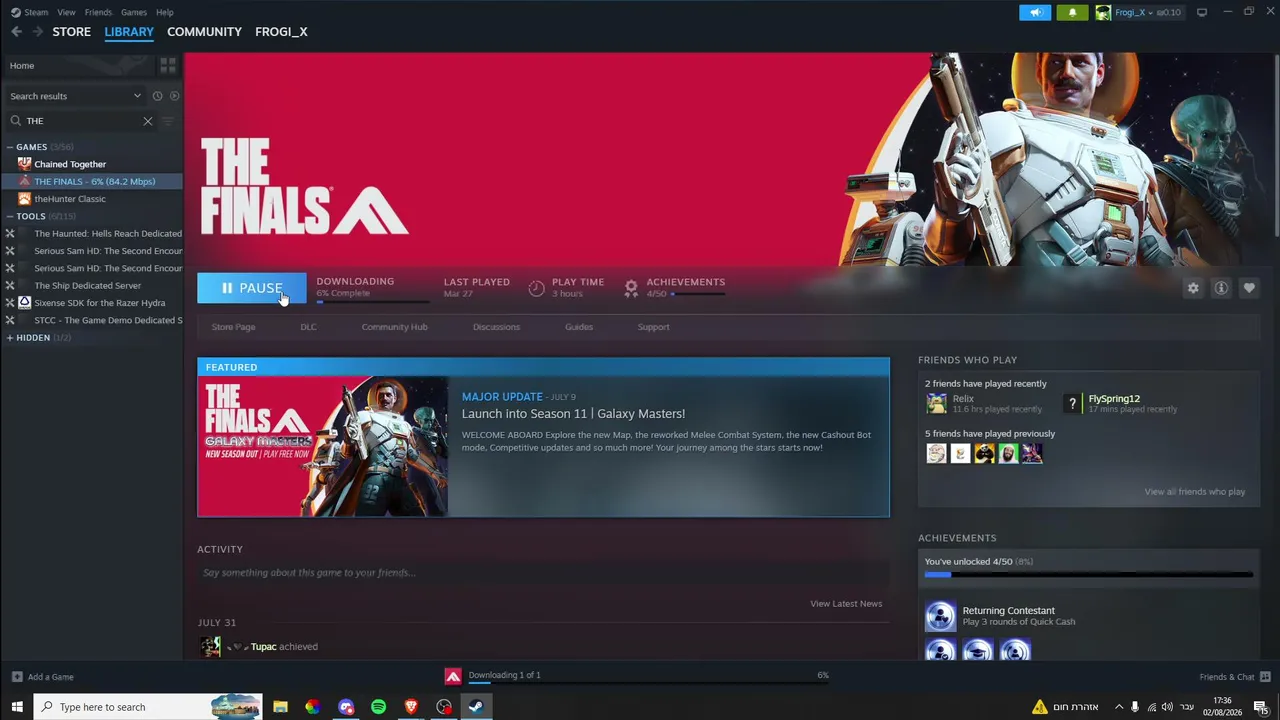Show hidden system tray icons chevron
The width and height of the screenshot is (1280, 720).
click(x=1119, y=707)
